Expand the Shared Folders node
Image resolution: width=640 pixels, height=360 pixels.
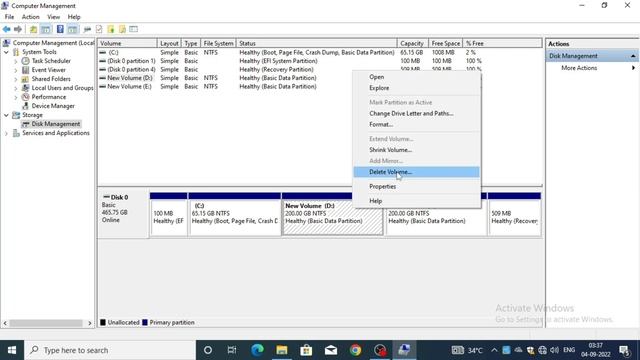pyautogui.click(x=16, y=79)
